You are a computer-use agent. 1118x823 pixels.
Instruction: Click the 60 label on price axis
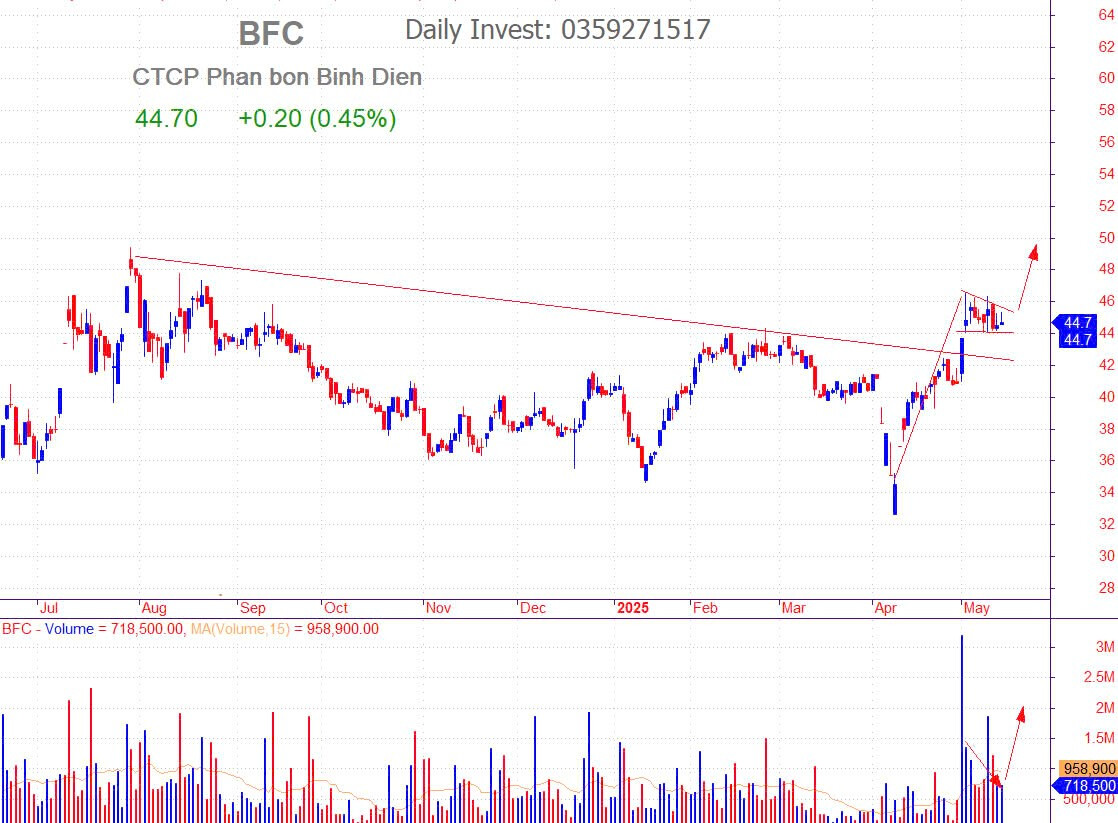click(x=1106, y=78)
